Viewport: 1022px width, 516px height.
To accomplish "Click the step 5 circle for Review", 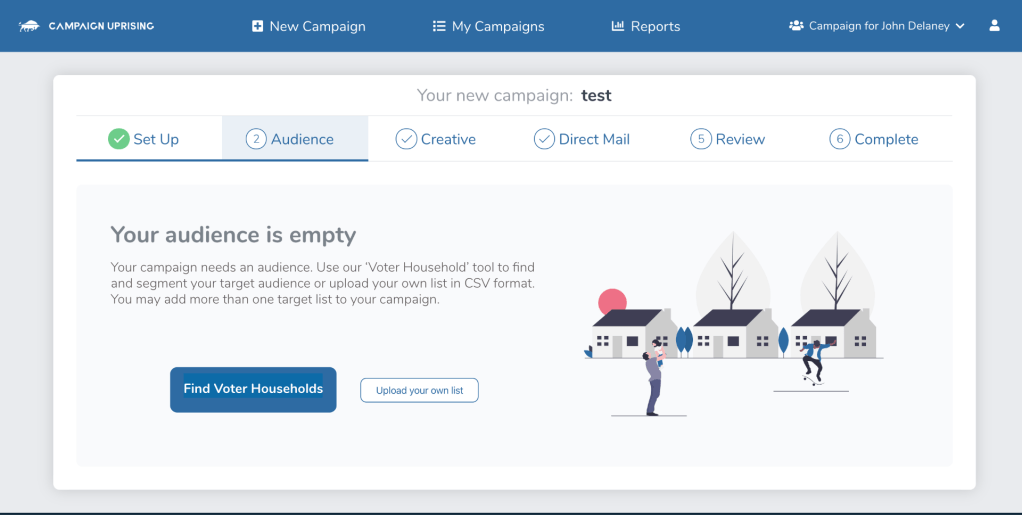I will 701,139.
